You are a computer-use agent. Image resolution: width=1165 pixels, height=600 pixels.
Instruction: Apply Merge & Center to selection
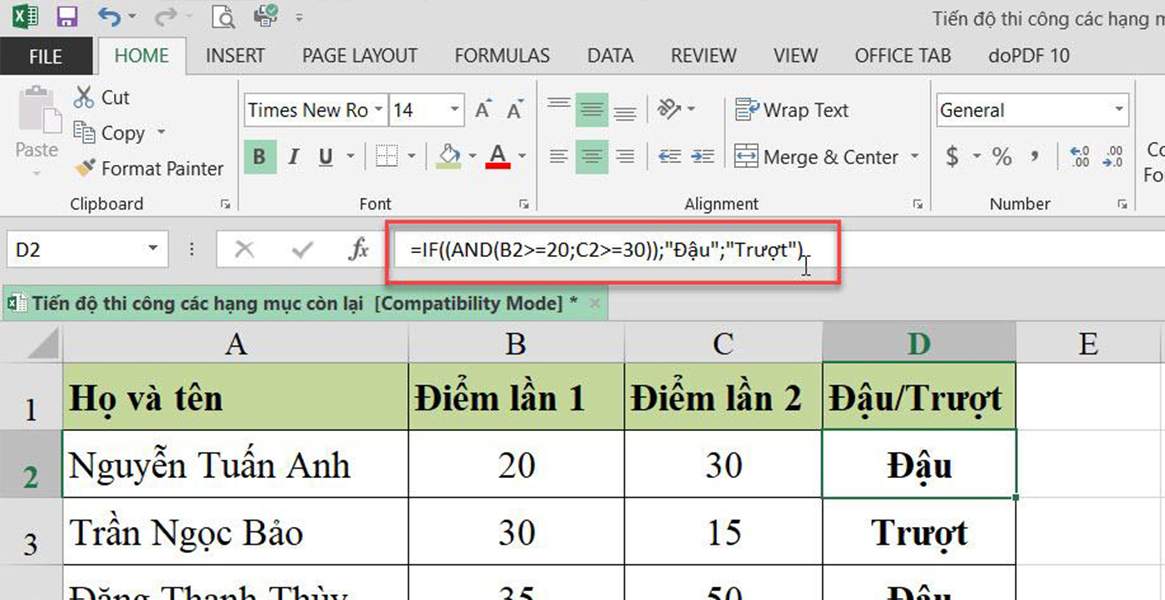point(816,157)
